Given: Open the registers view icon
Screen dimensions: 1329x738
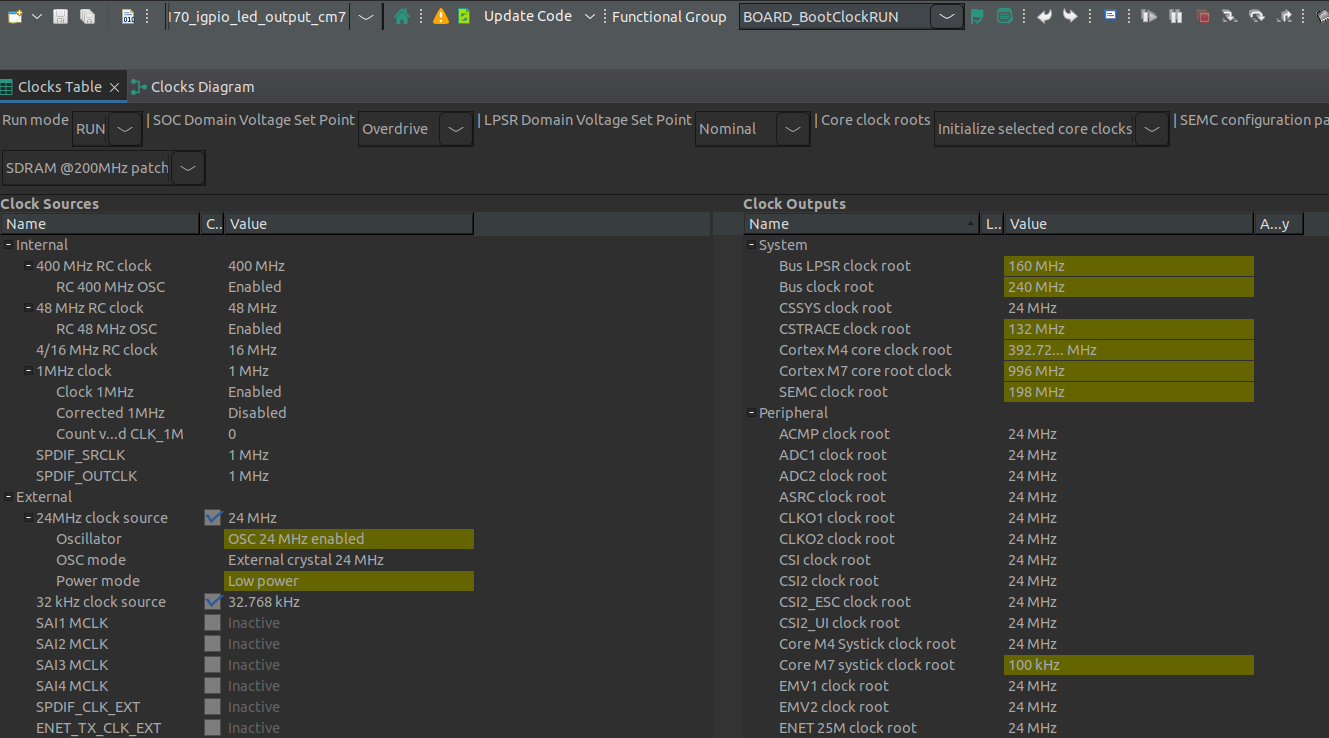Looking at the screenshot, I should tap(128, 16).
